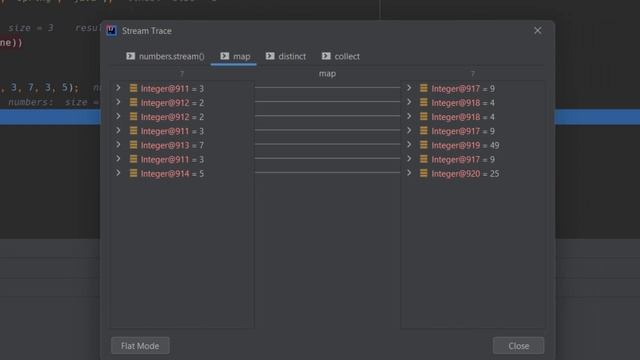Click the IntelliJ logo in Stream Trace title
640x360 pixels.
pyautogui.click(x=111, y=31)
